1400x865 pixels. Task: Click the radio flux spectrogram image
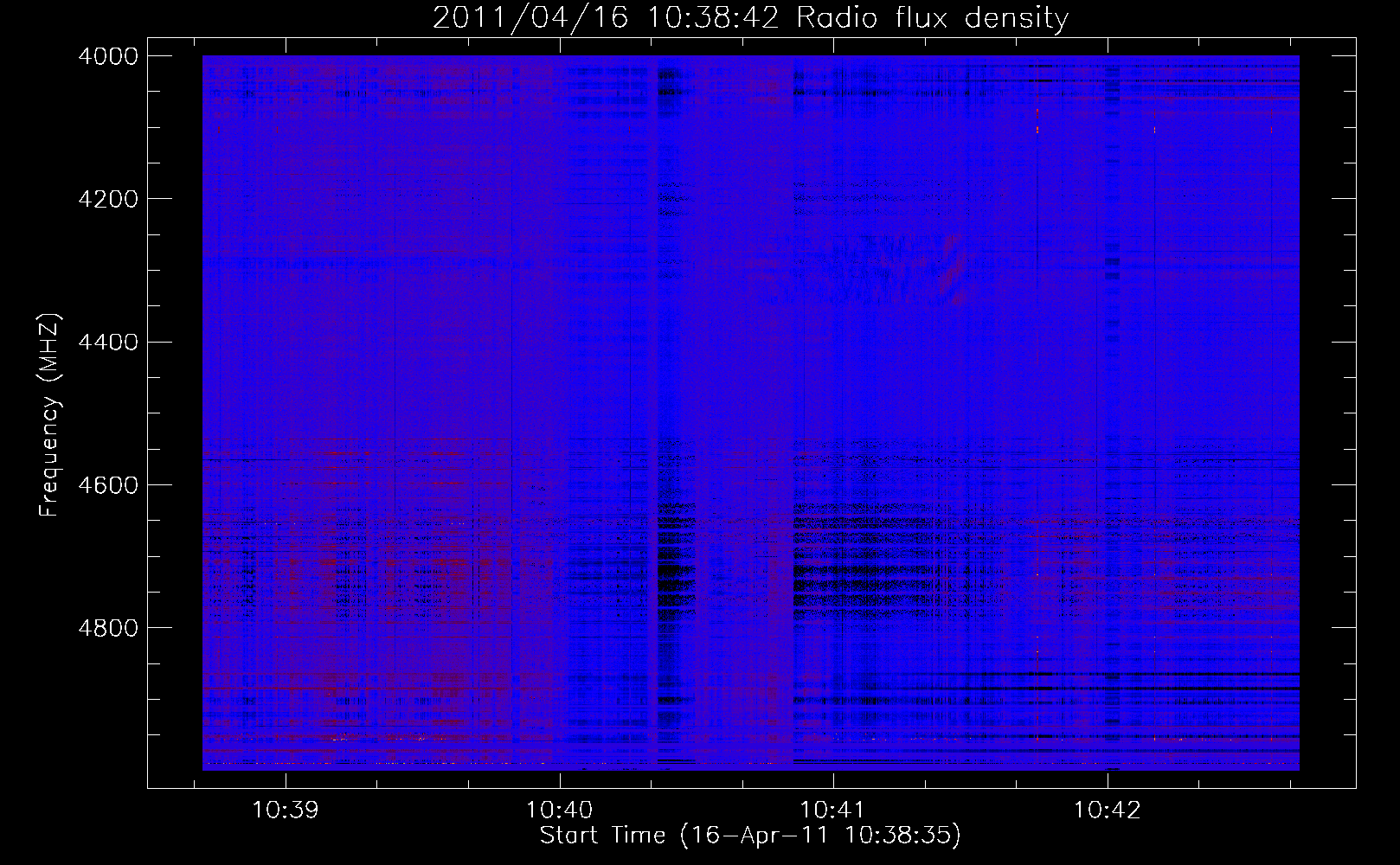click(x=751, y=413)
